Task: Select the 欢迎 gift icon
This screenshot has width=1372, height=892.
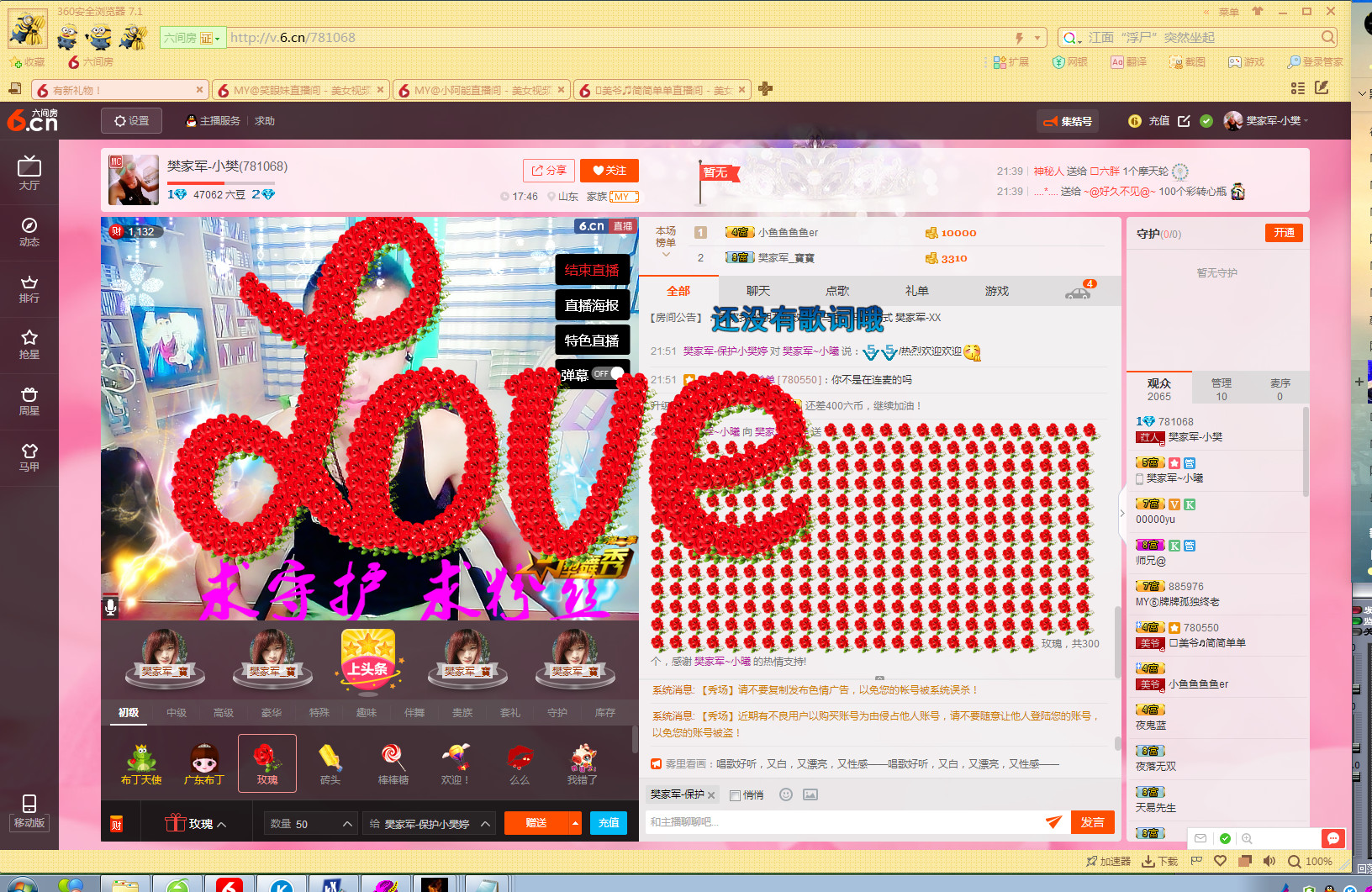Action: [456, 763]
